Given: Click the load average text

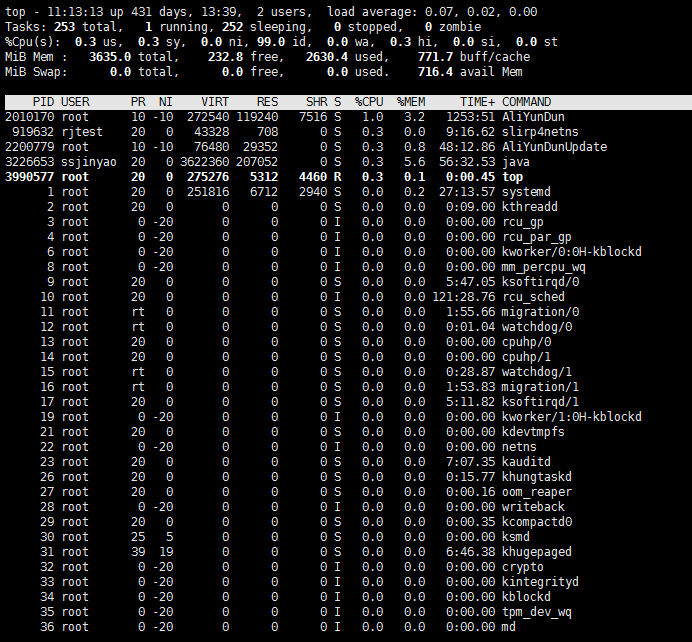Looking at the screenshot, I should point(432,12).
